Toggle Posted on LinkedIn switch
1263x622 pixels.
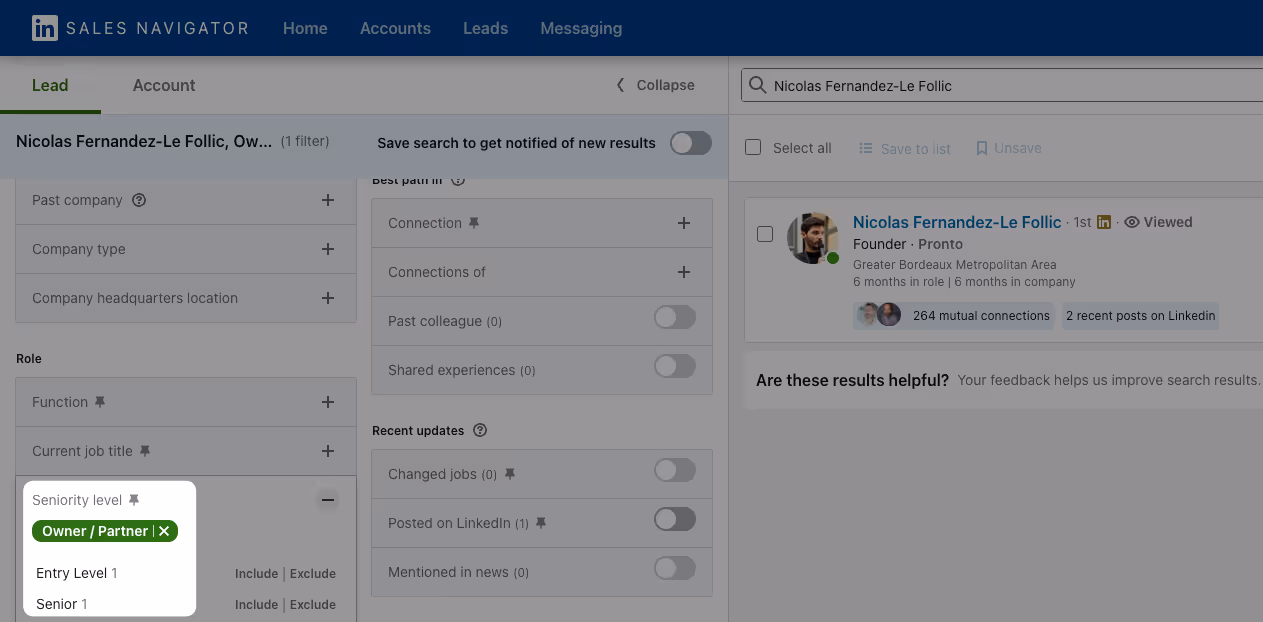tap(675, 520)
